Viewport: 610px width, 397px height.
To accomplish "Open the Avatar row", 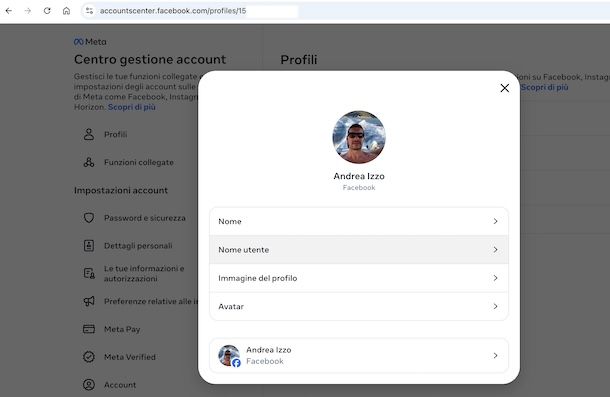I will coord(359,307).
